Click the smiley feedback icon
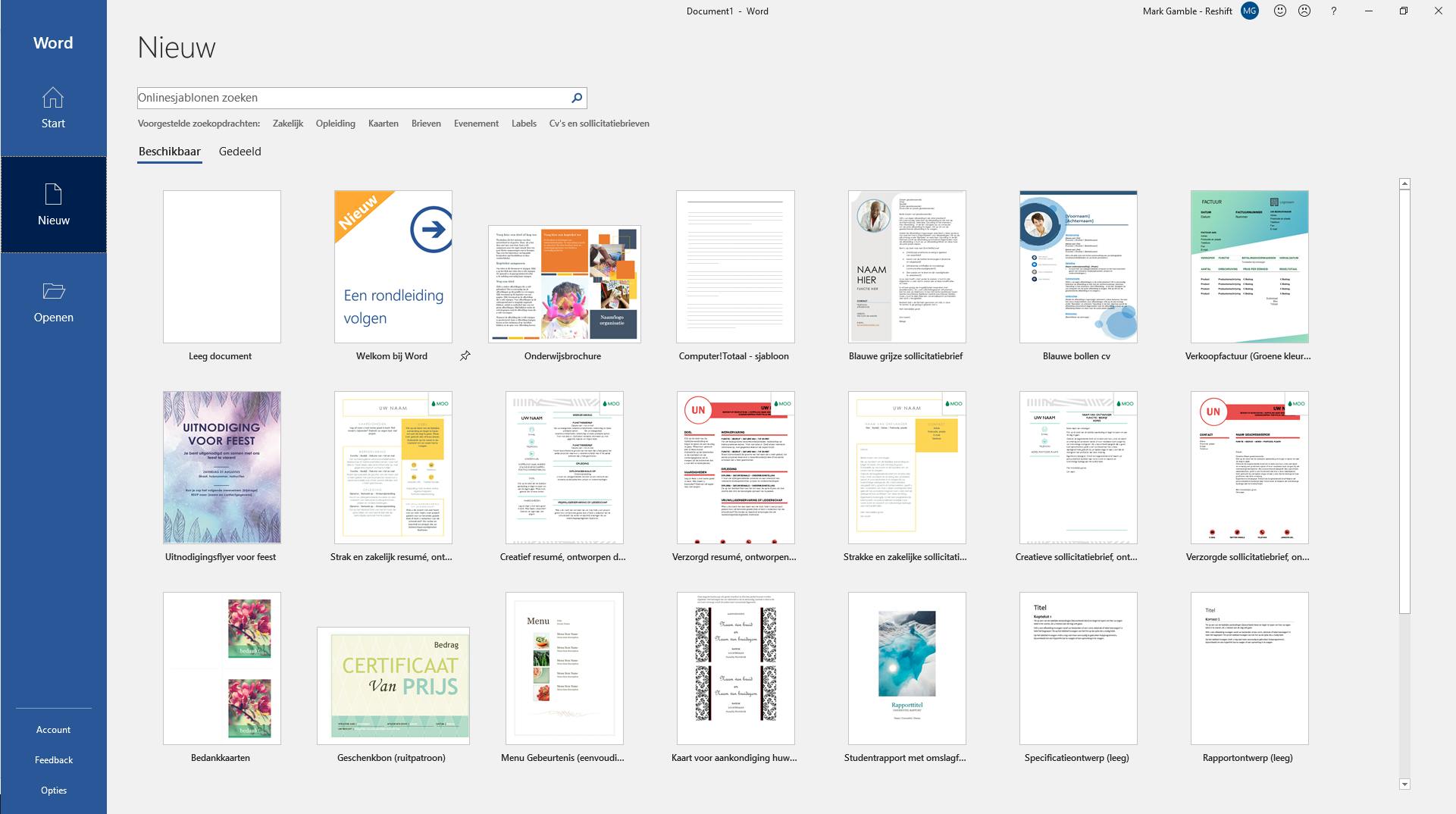This screenshot has width=1456, height=814. tap(1280, 11)
